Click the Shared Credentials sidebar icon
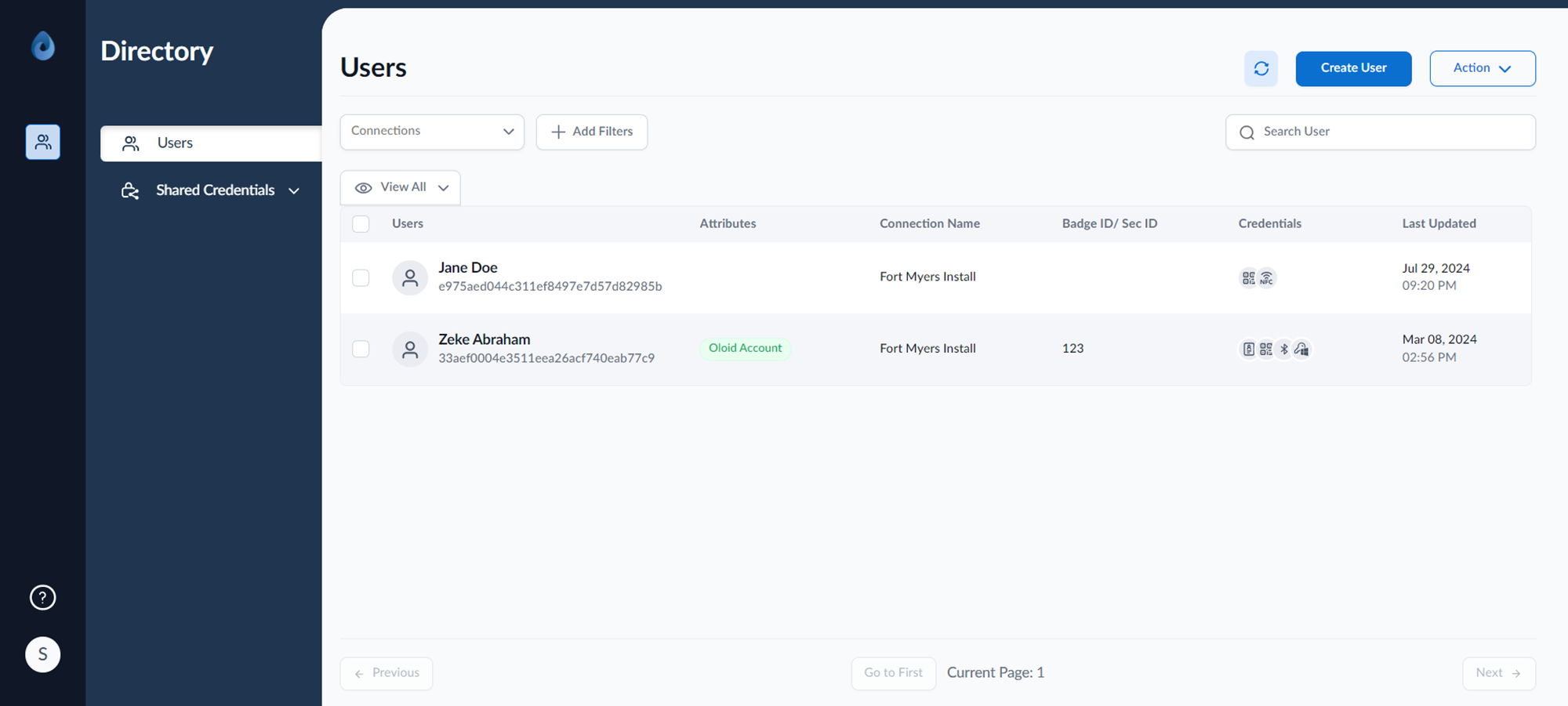 (130, 190)
